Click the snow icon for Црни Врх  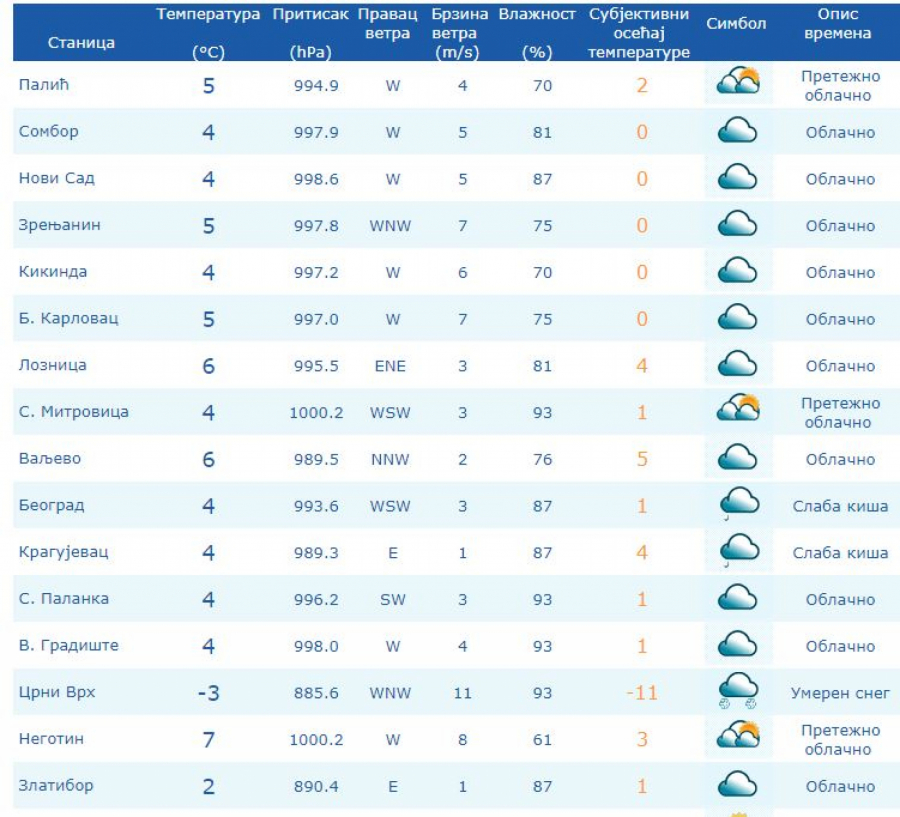pyautogui.click(x=738, y=690)
